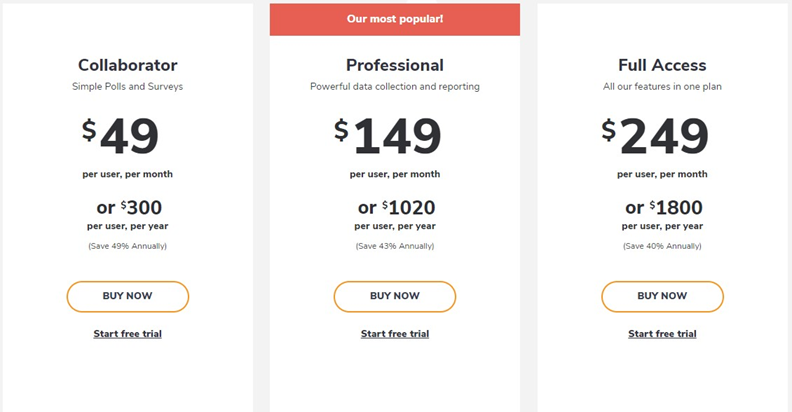Click the $149 monthly price

[388, 137]
